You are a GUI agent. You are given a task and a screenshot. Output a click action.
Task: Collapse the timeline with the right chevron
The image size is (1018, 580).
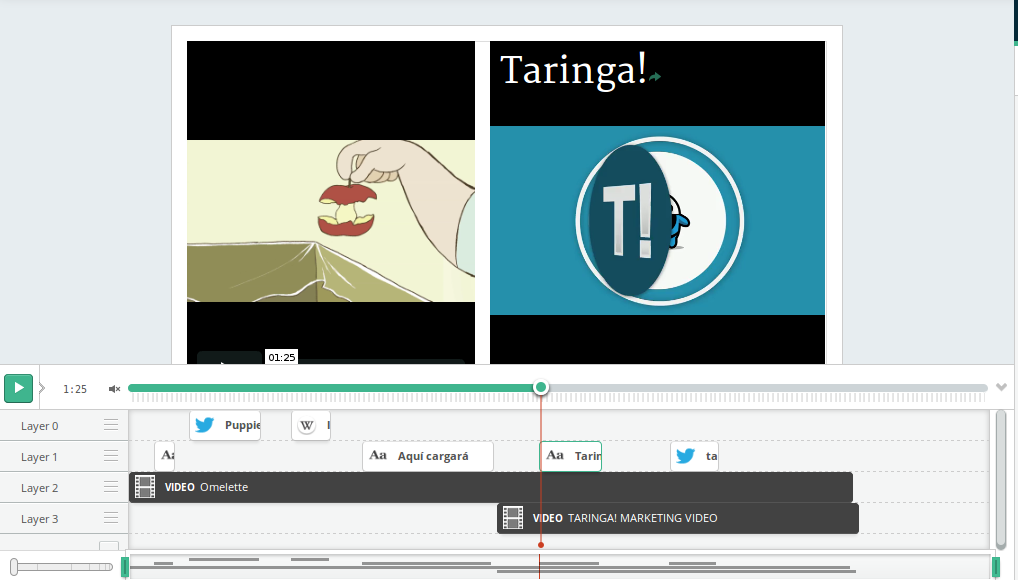pyautogui.click(x=1001, y=387)
